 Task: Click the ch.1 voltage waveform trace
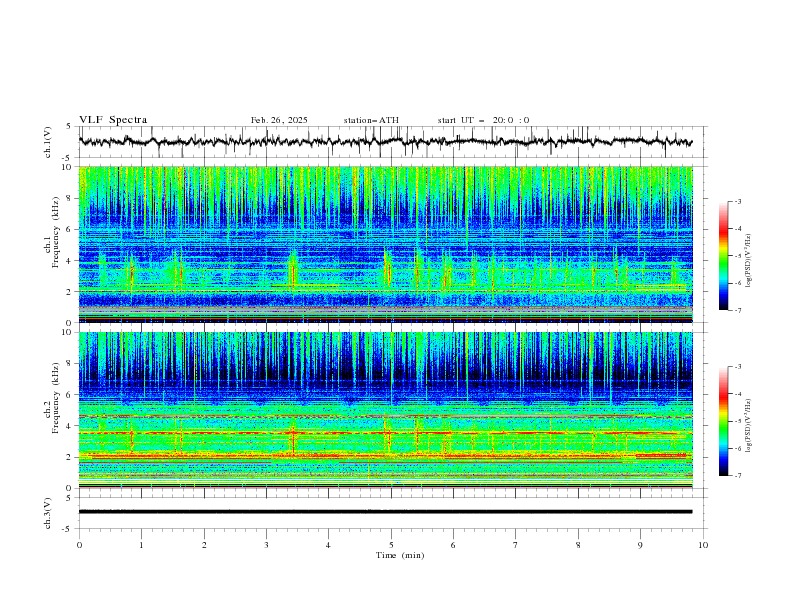point(385,142)
